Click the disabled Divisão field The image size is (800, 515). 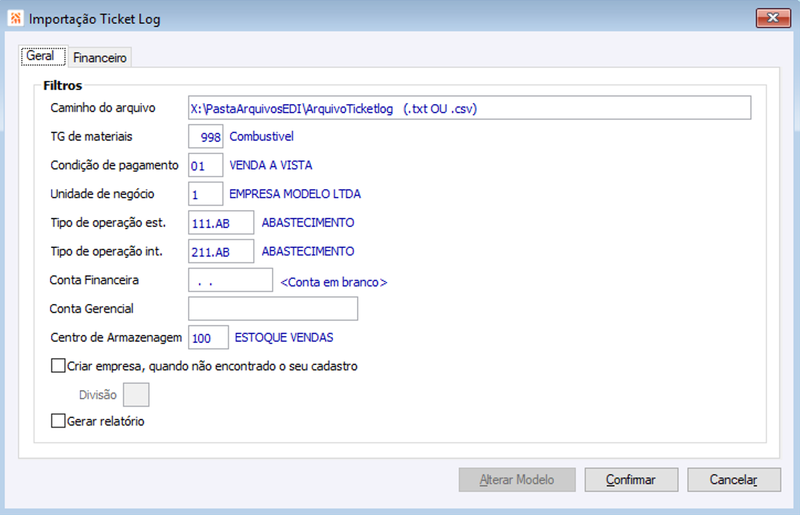(136, 395)
